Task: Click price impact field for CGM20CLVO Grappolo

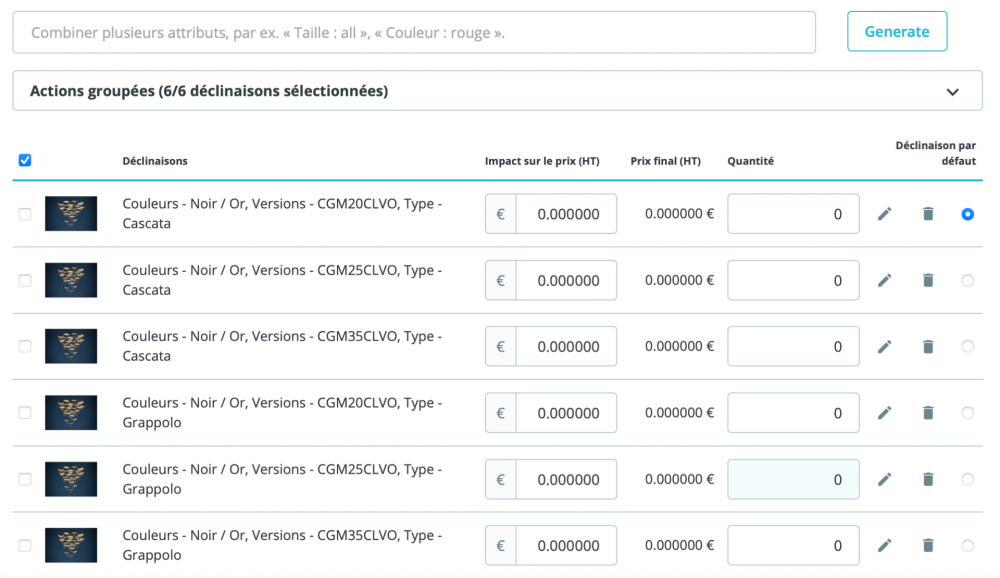Action: 566,413
